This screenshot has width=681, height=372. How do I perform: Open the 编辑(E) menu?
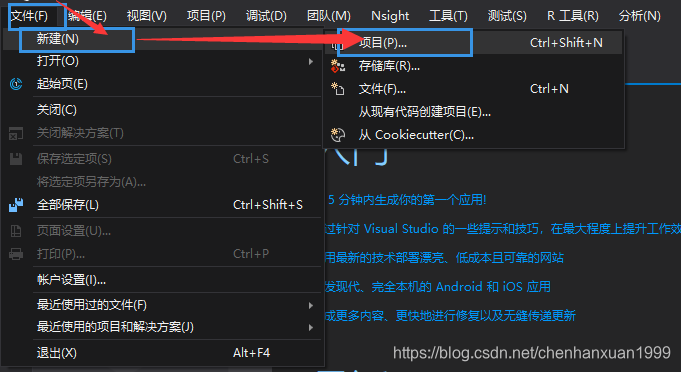pyautogui.click(x=87, y=16)
